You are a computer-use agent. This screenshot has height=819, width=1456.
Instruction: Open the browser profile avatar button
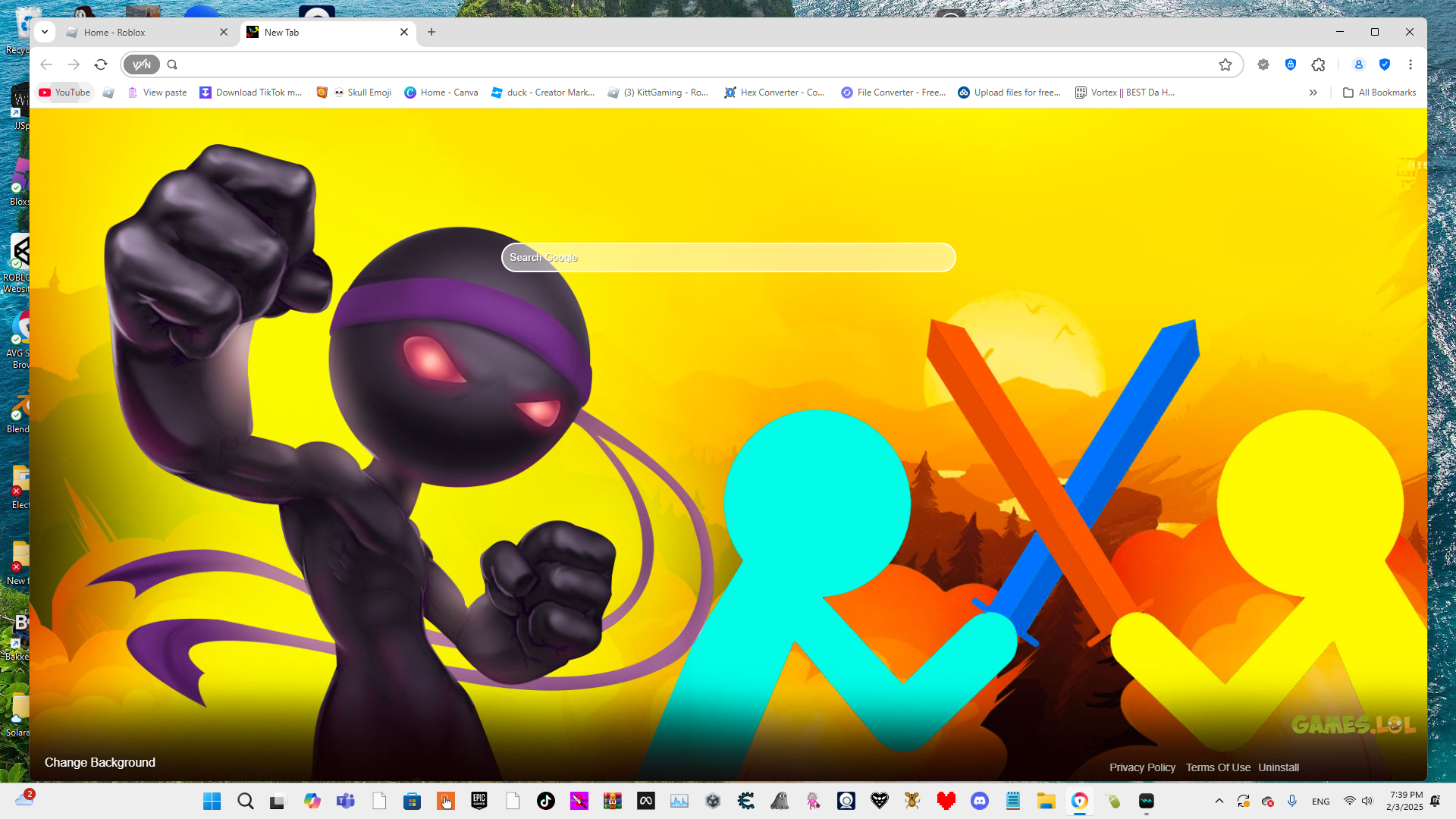pos(1359,64)
